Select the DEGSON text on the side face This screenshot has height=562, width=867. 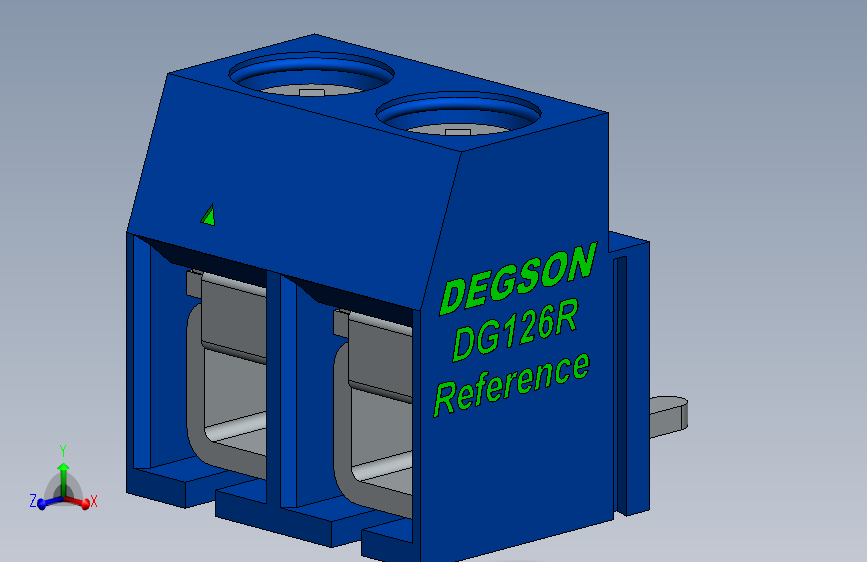(518, 279)
